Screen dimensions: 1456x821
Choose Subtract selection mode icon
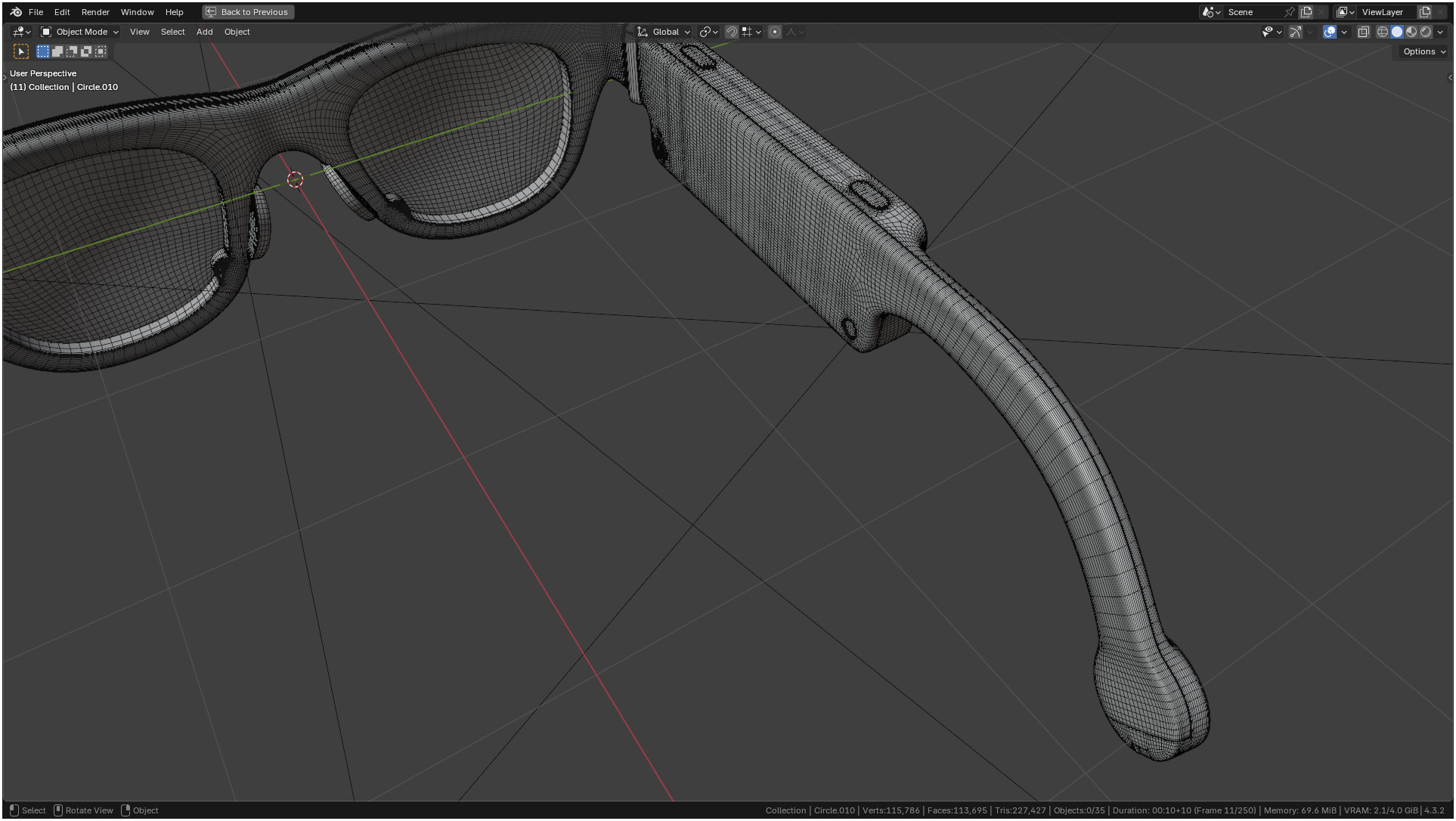72,51
